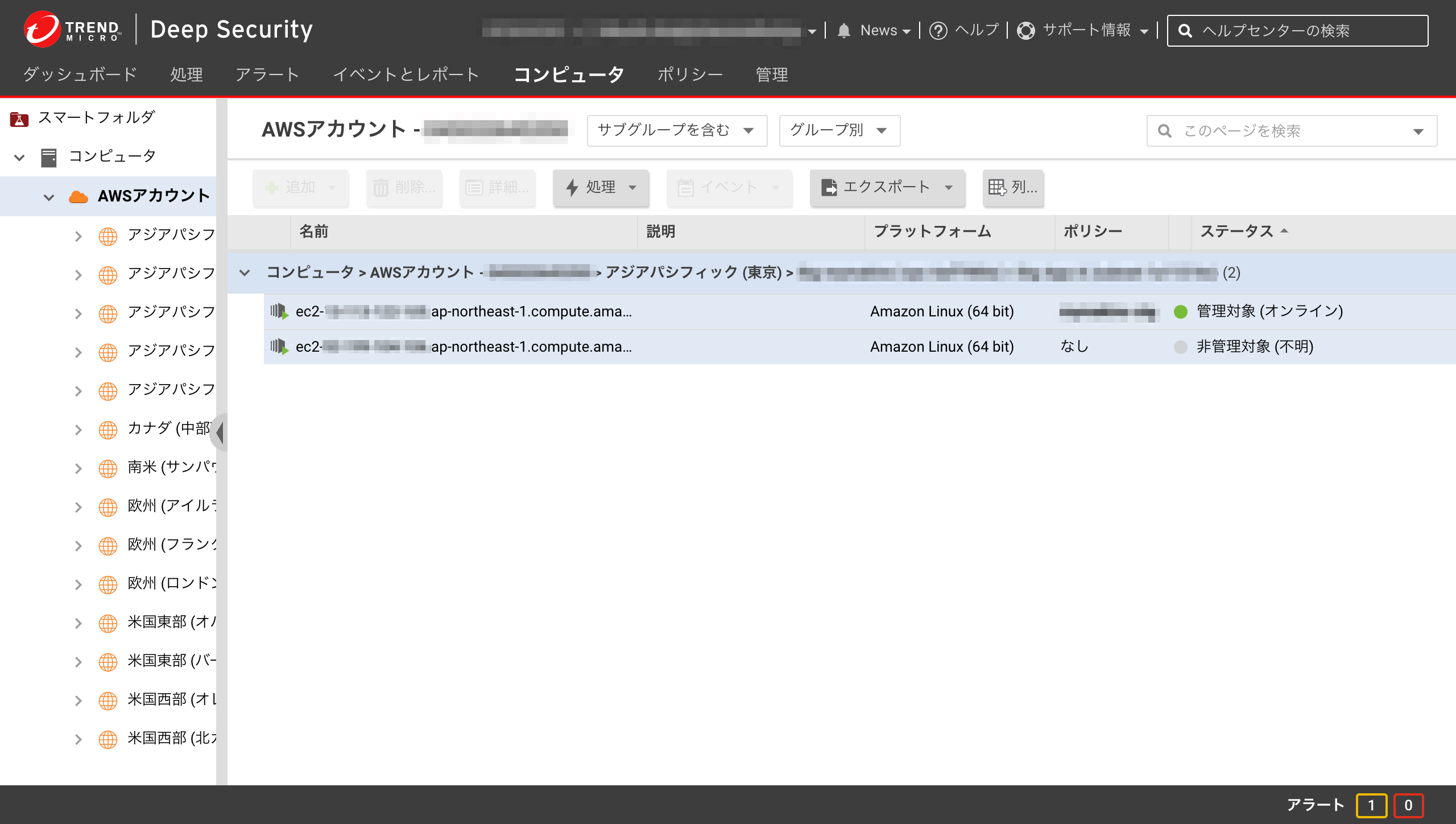
Task: Switch to the ダッシュボード tab
Action: pyautogui.click(x=78, y=75)
